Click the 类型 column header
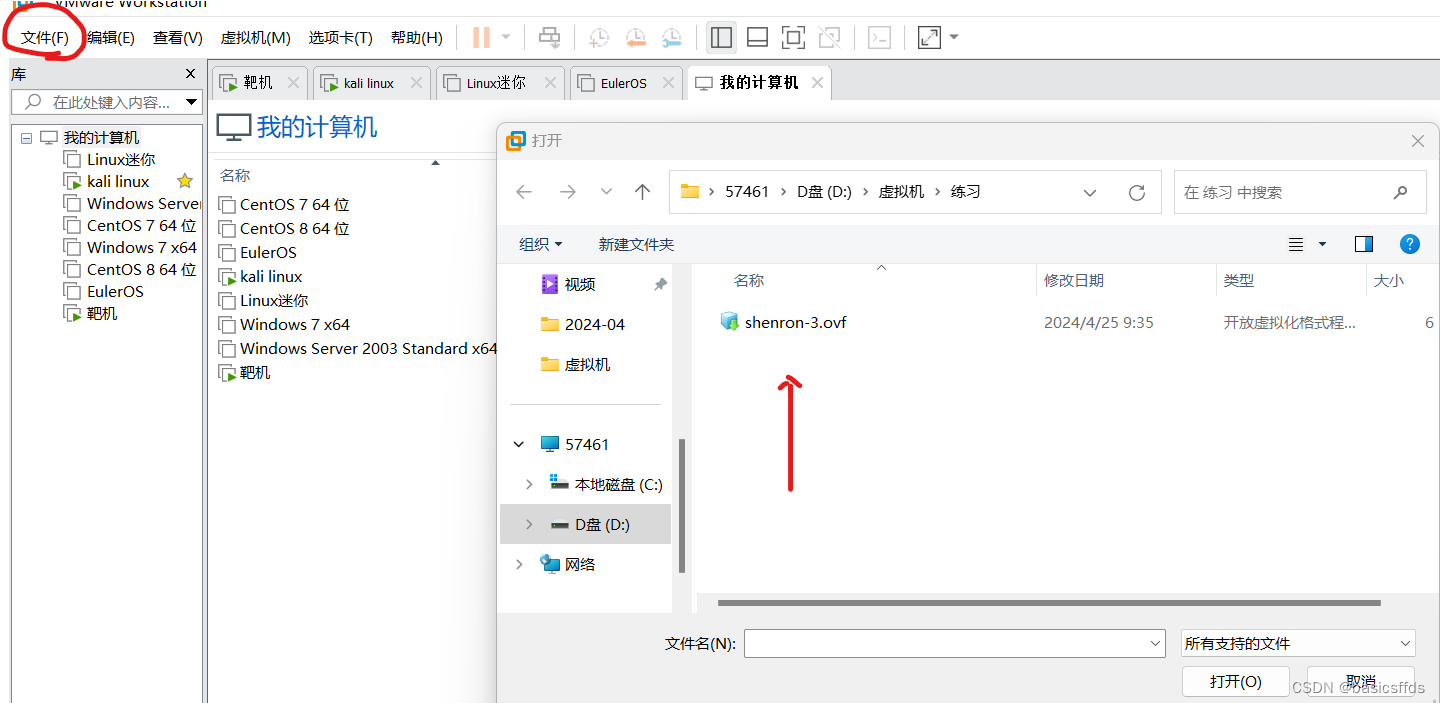Screen dimensions: 1440x703 [1239, 281]
